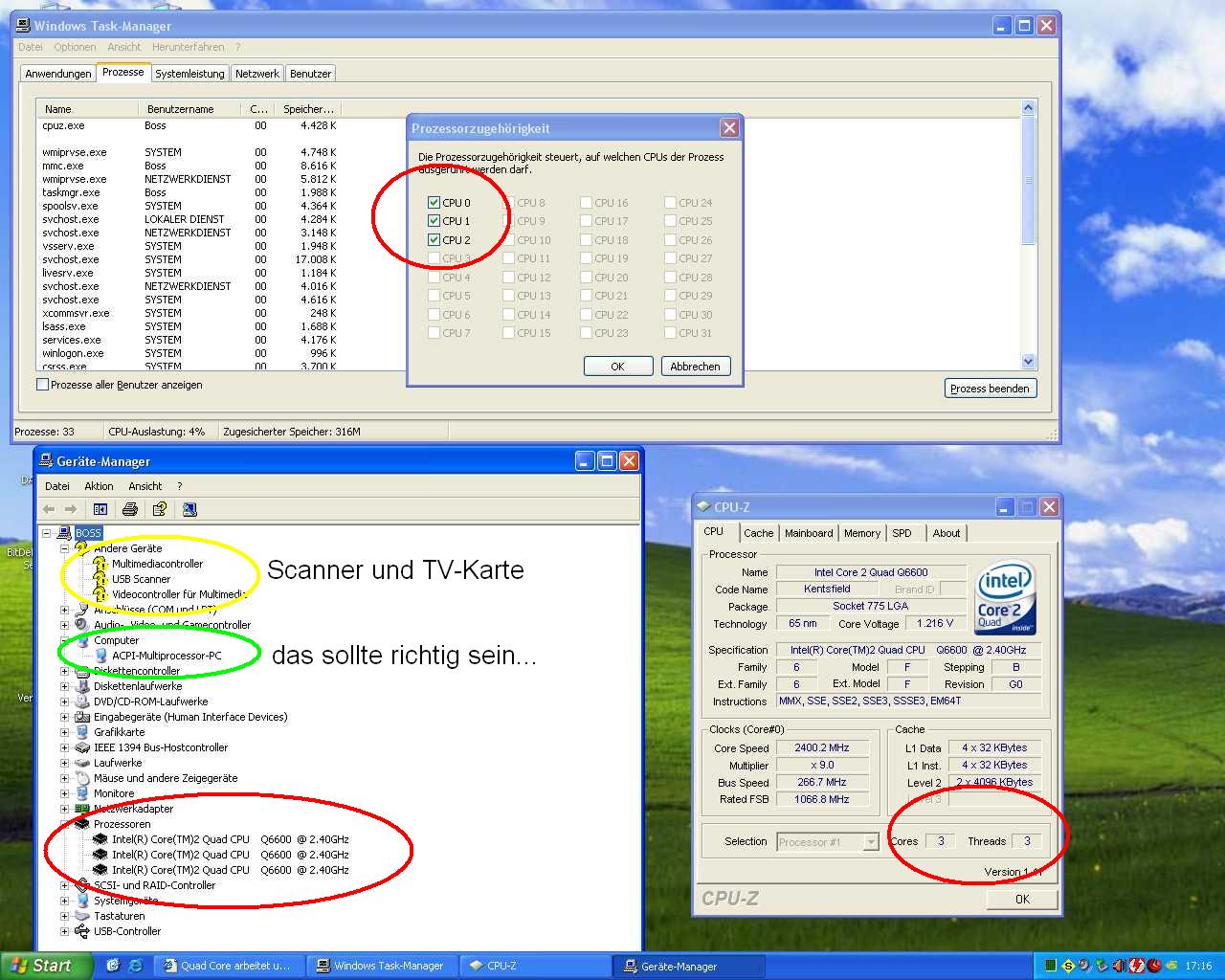Click the Tastaturen keyboard icon
1225x980 pixels.
click(82, 916)
